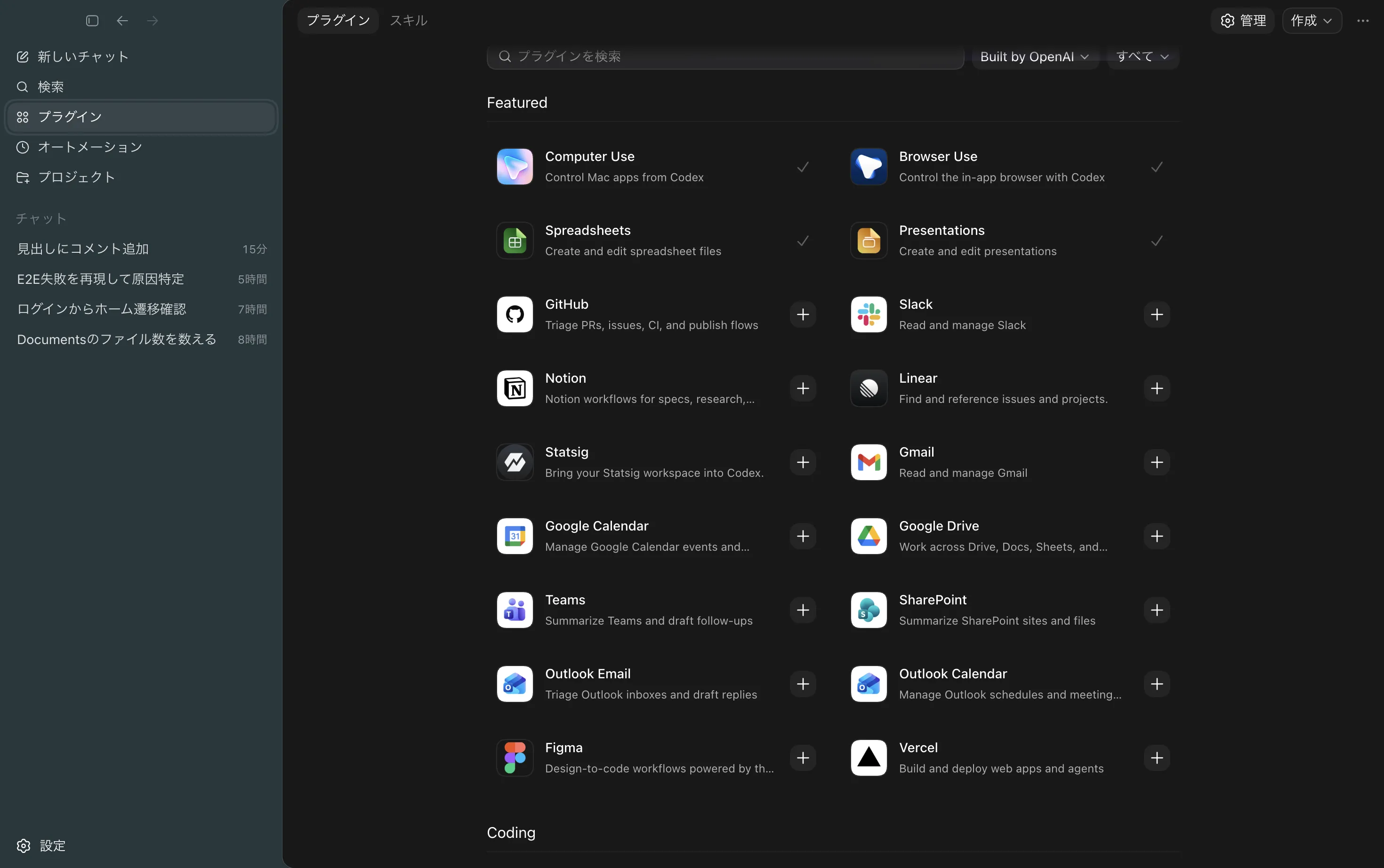Install the Google Drive plugin
Screen dimensions: 1384x868
[1157, 536]
